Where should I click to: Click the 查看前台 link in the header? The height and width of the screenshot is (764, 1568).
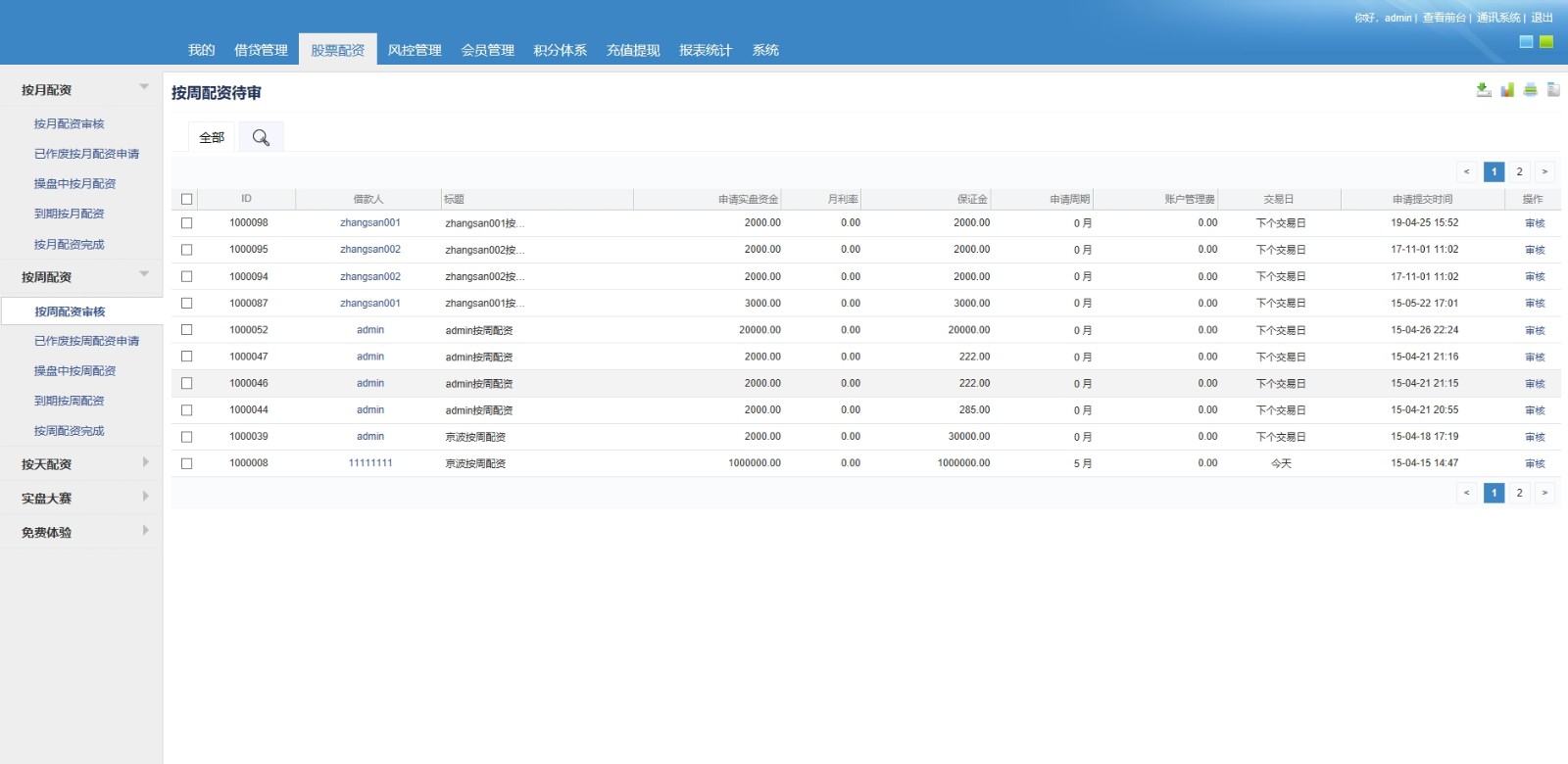(1444, 18)
